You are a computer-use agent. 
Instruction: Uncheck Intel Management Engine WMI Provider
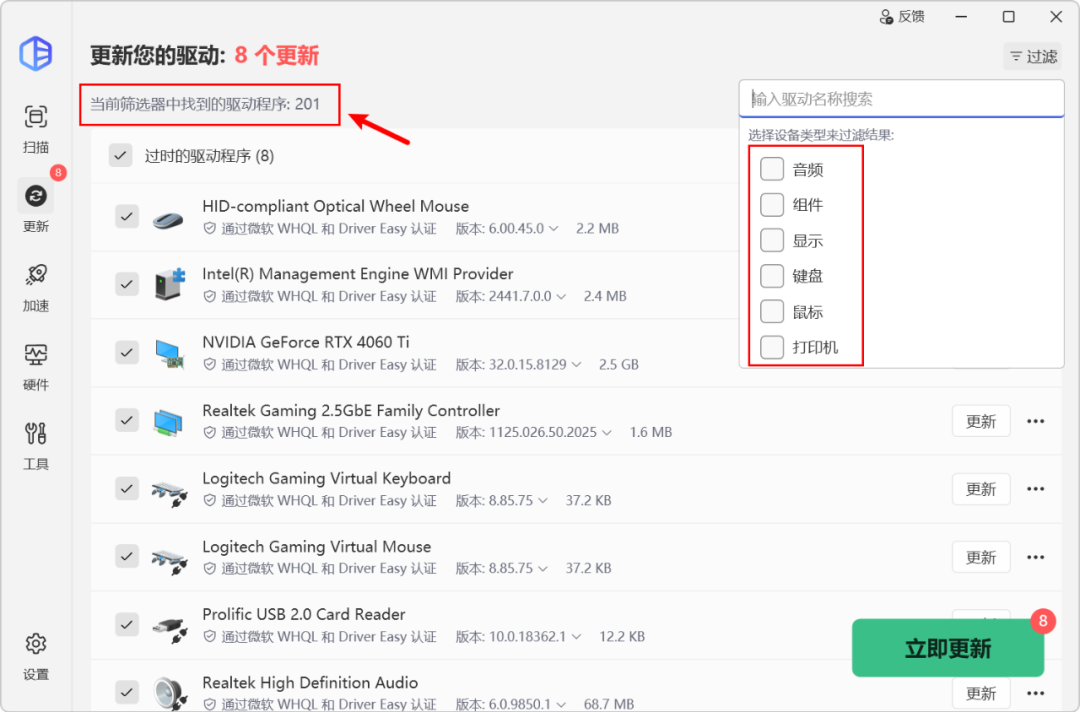tap(127, 284)
